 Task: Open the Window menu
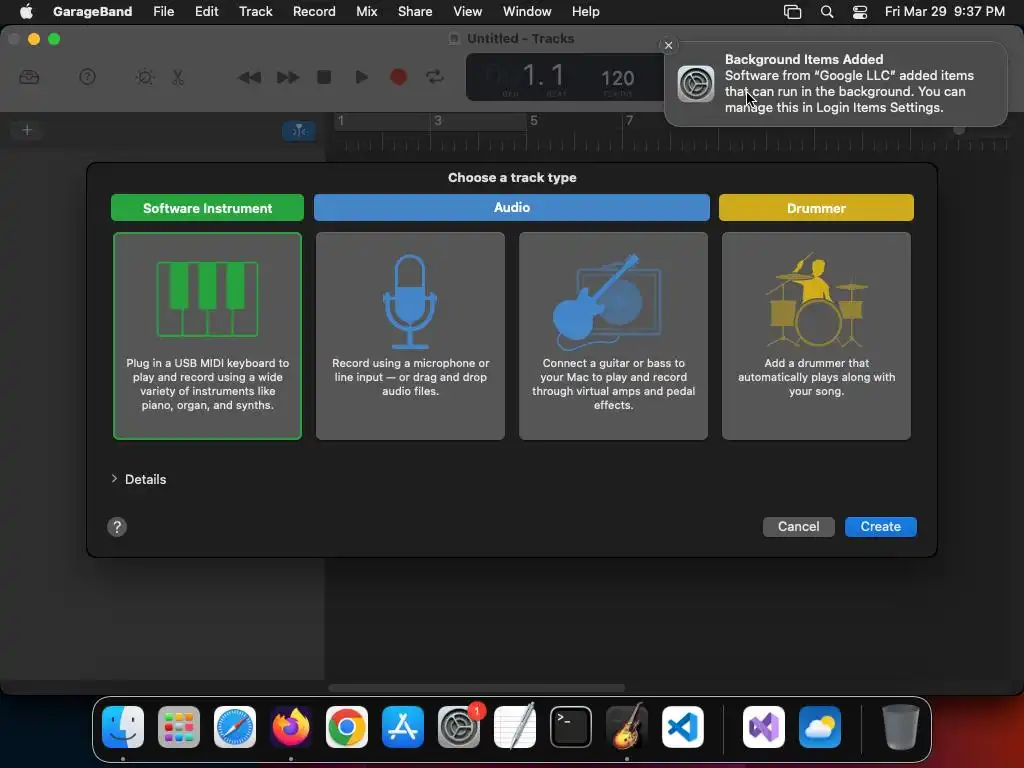pos(527,11)
